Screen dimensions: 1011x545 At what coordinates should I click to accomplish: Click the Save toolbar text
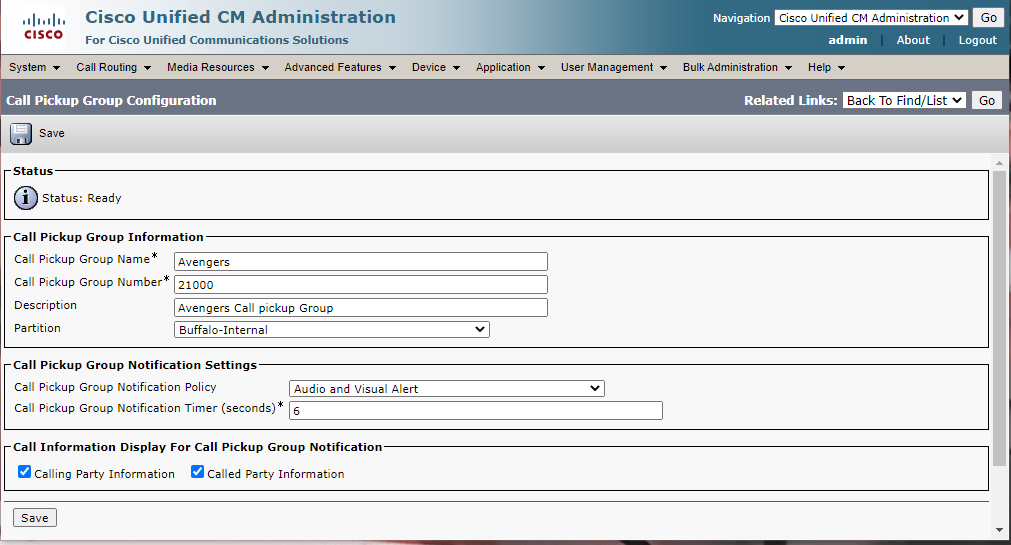pyautogui.click(x=52, y=134)
